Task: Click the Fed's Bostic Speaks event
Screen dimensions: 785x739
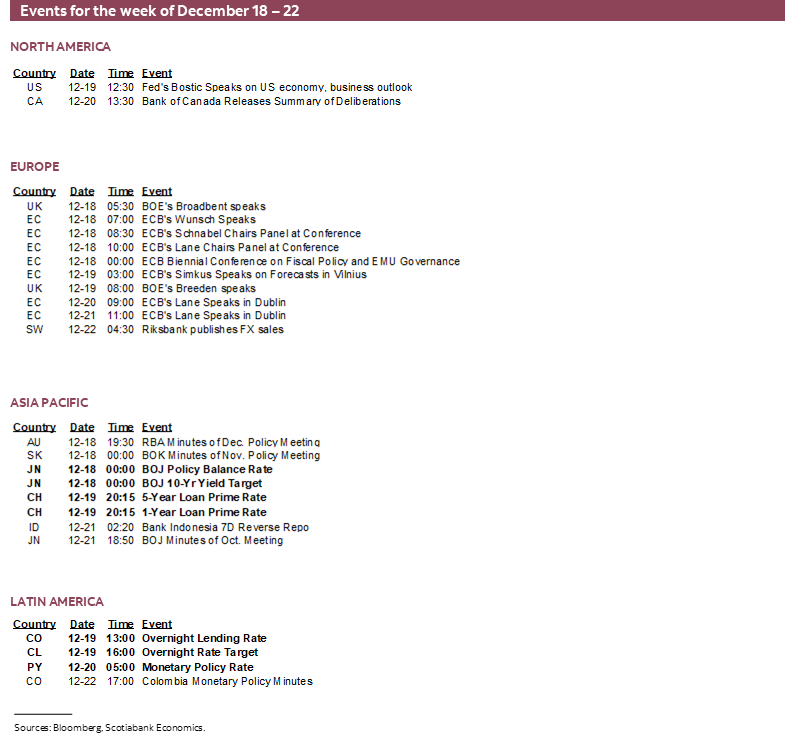Action: coord(276,87)
